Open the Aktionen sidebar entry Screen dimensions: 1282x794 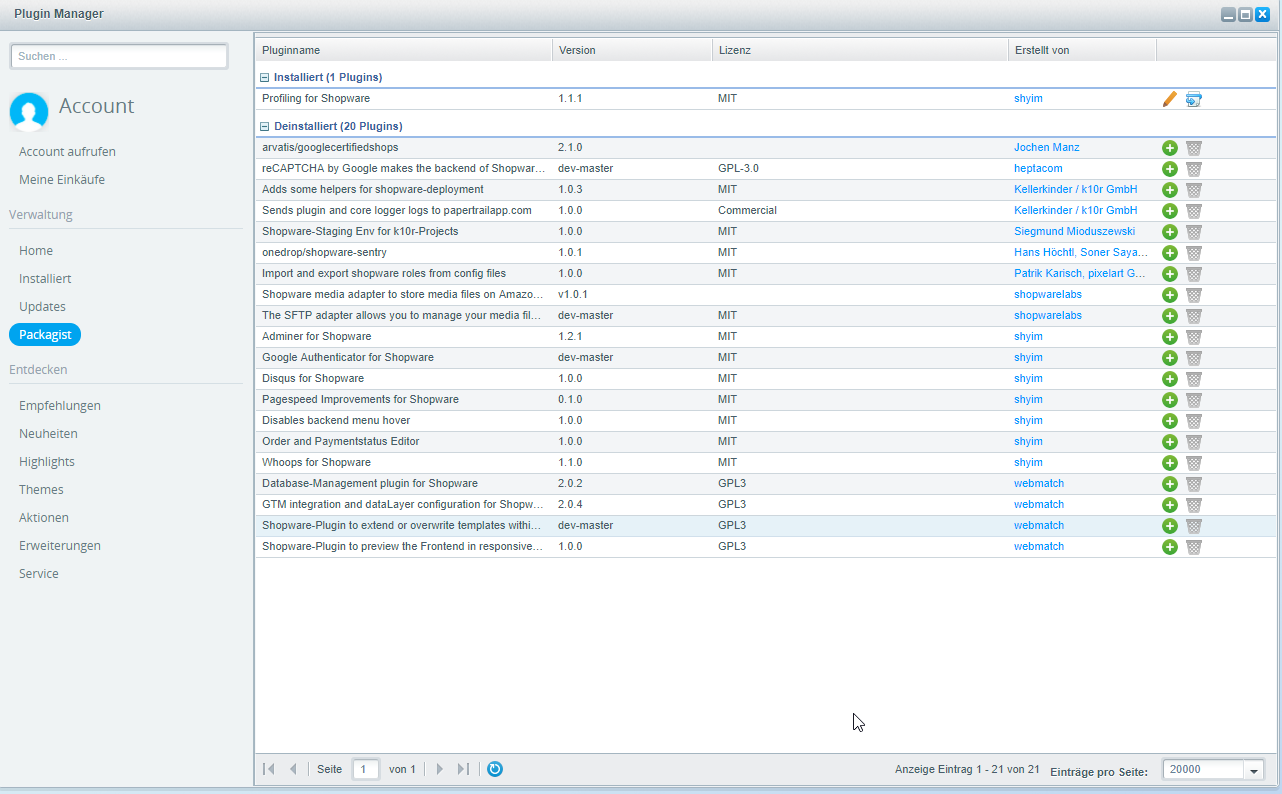(x=44, y=518)
